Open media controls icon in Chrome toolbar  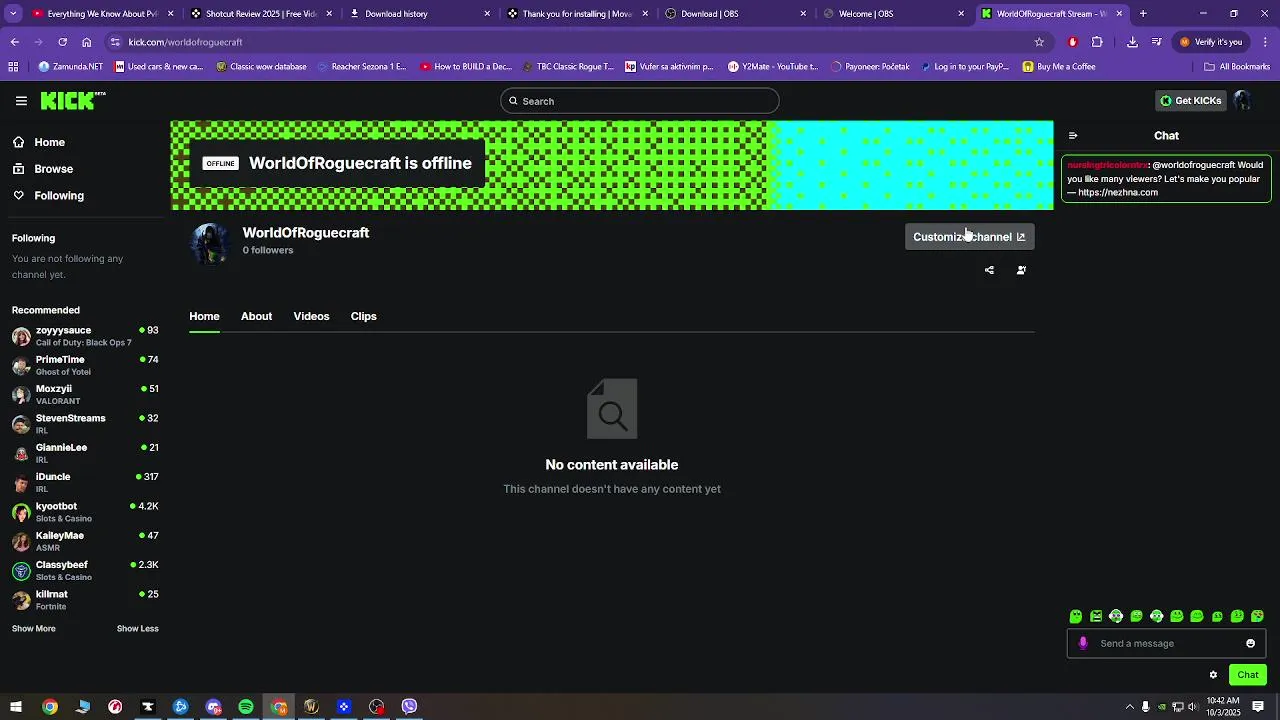(x=1157, y=42)
